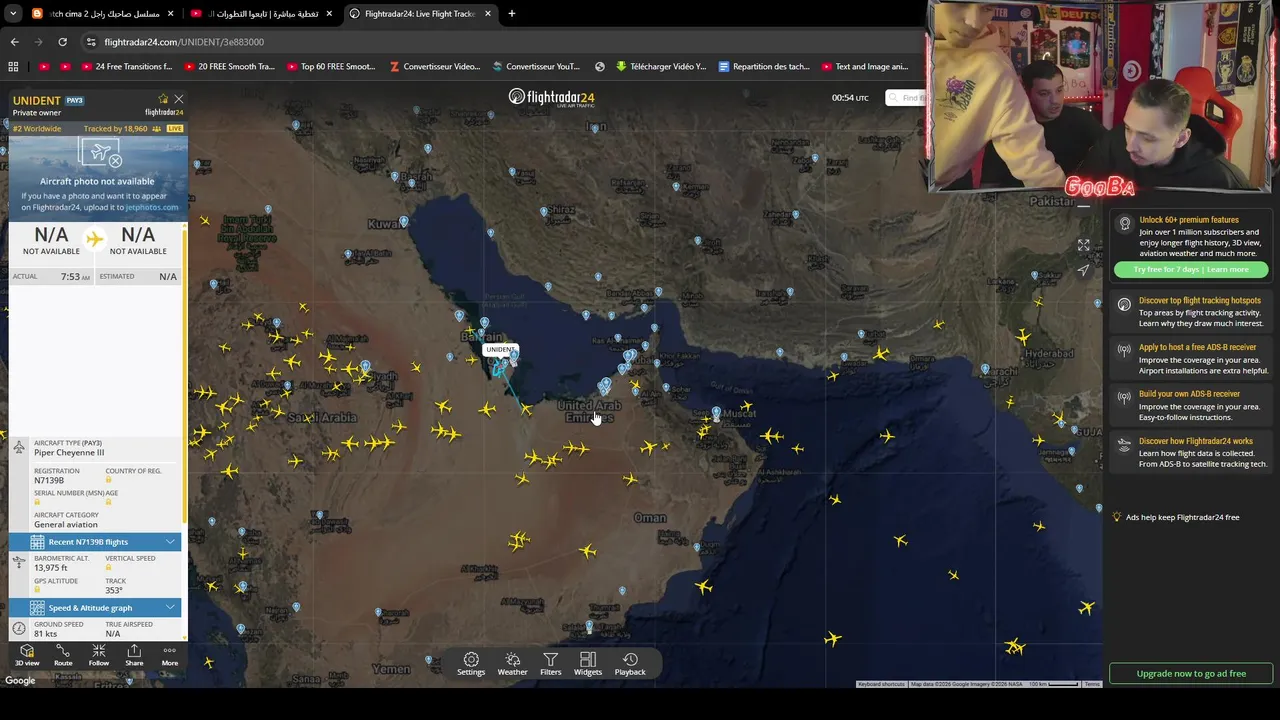Click the UNIDENT callsign label on the map
Viewport: 1280px width, 720px height.
tap(500, 350)
